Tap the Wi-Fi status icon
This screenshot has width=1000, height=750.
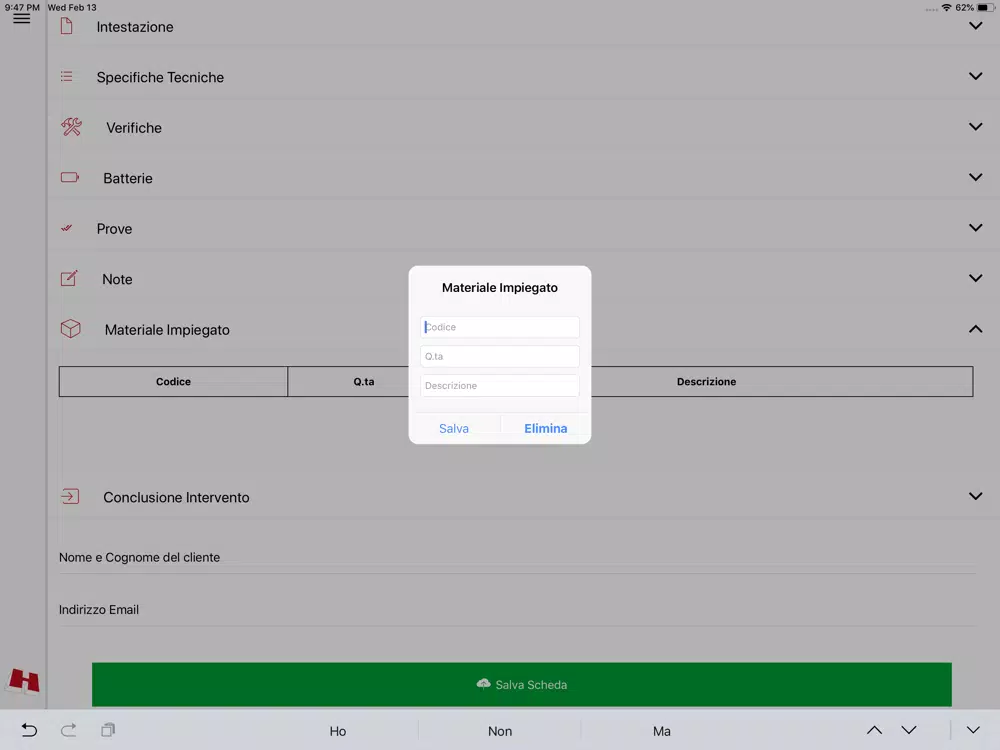click(x=946, y=8)
